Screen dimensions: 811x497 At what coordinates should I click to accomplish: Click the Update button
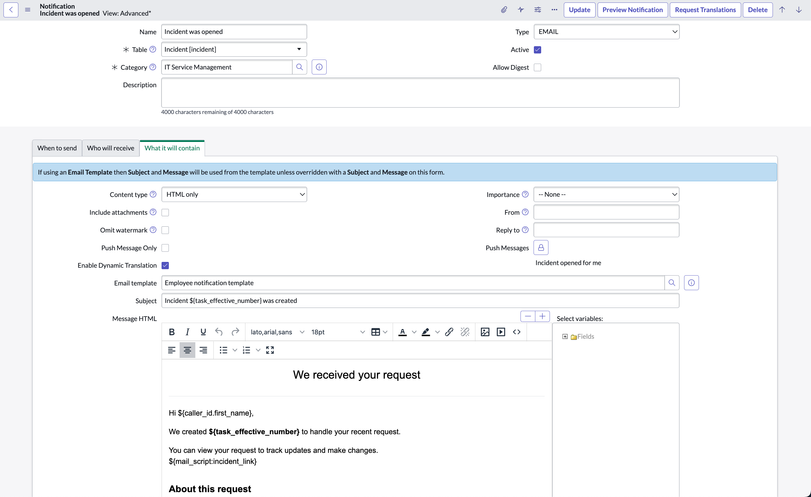point(579,10)
